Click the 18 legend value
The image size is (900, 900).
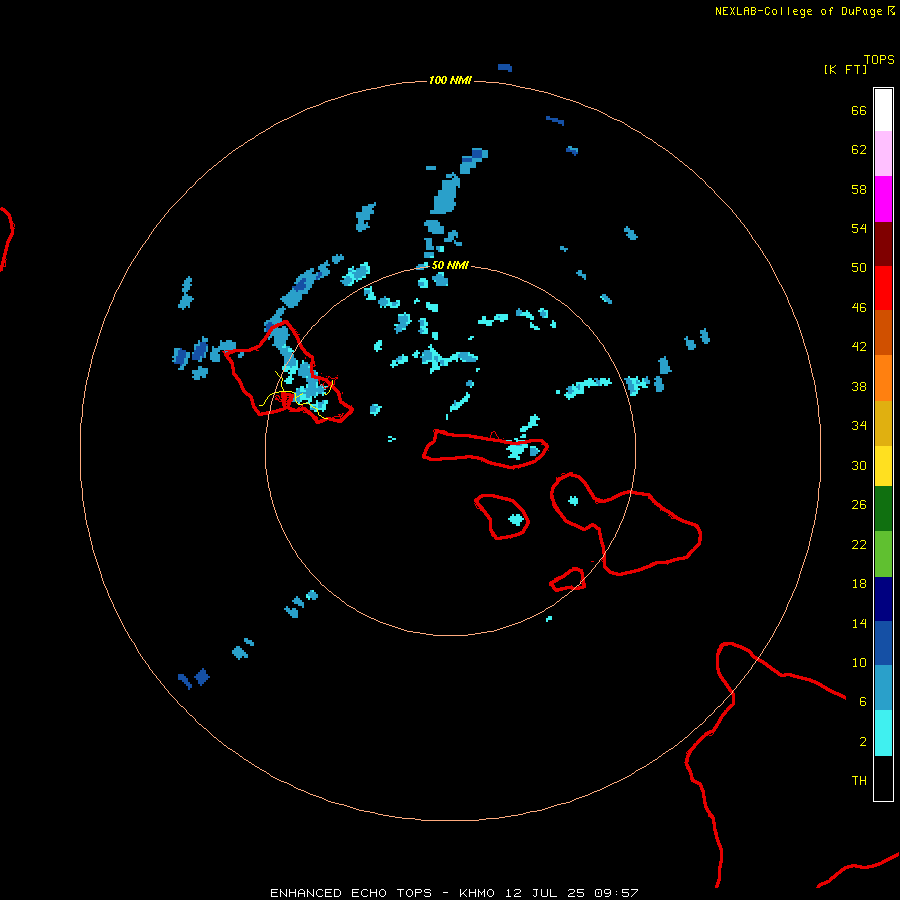tap(859, 584)
